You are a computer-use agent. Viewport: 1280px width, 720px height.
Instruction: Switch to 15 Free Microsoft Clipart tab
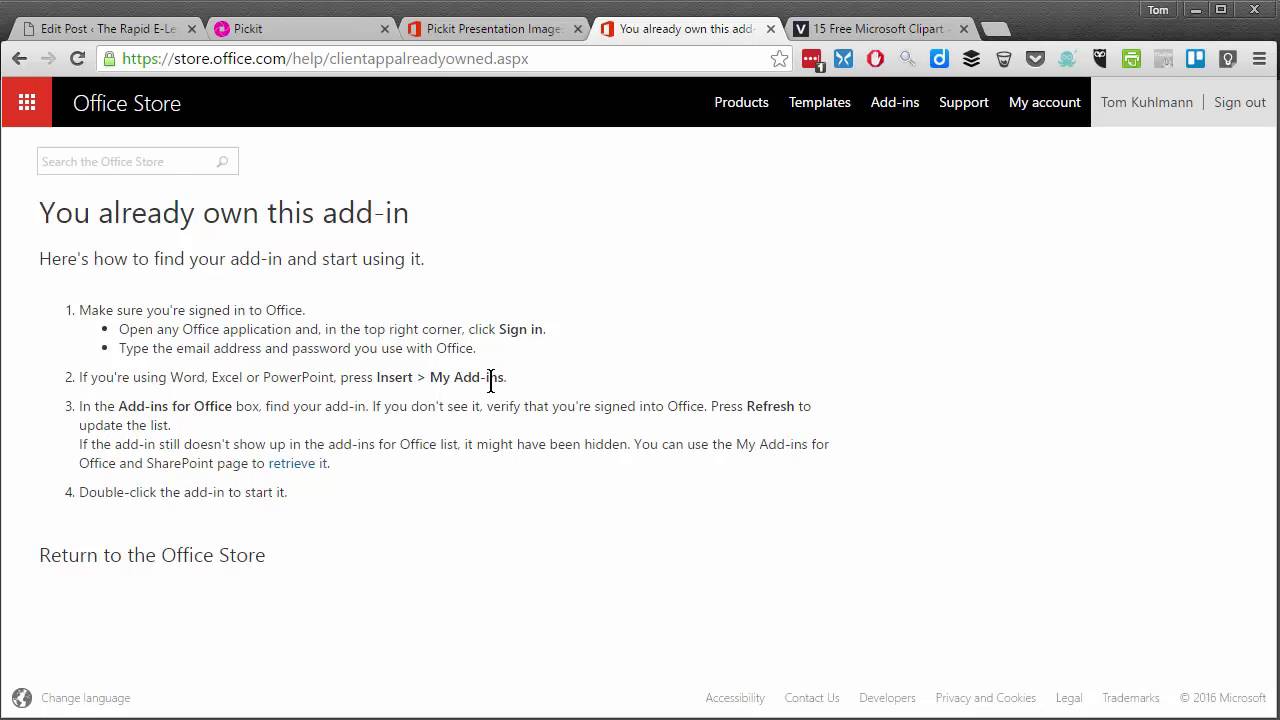tap(878, 29)
